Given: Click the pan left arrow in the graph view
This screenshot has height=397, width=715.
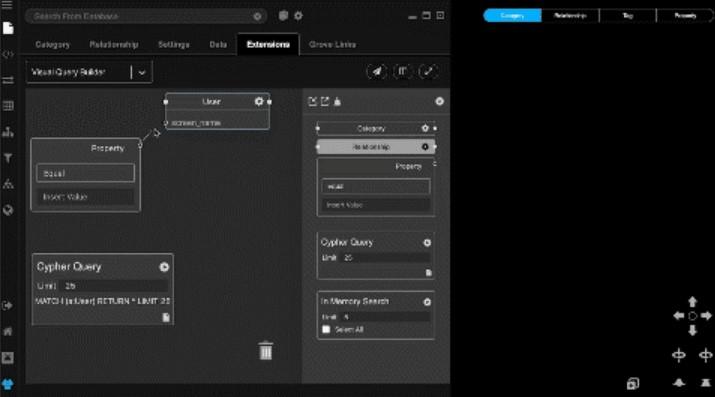Looking at the screenshot, I should (x=679, y=315).
